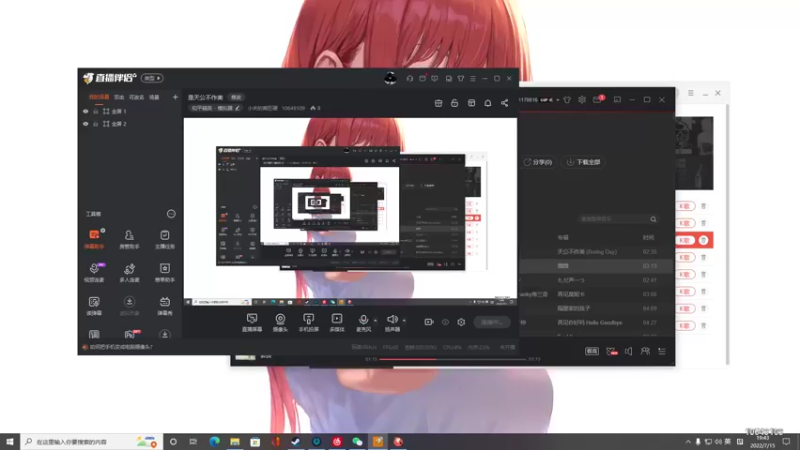The height and width of the screenshot is (450, 800).
Task: Expand microphone options arrow
Action: 376,320
